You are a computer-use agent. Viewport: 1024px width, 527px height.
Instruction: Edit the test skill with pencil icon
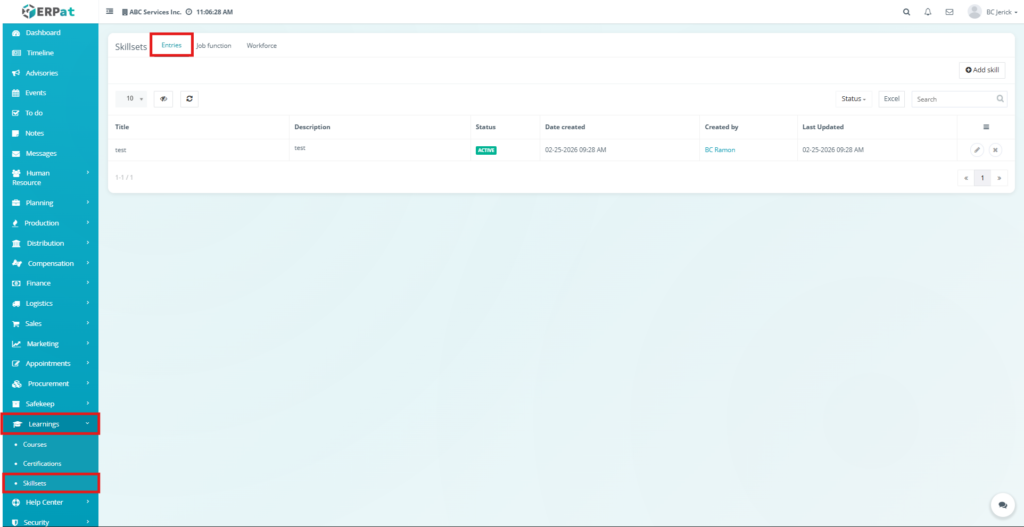977,150
